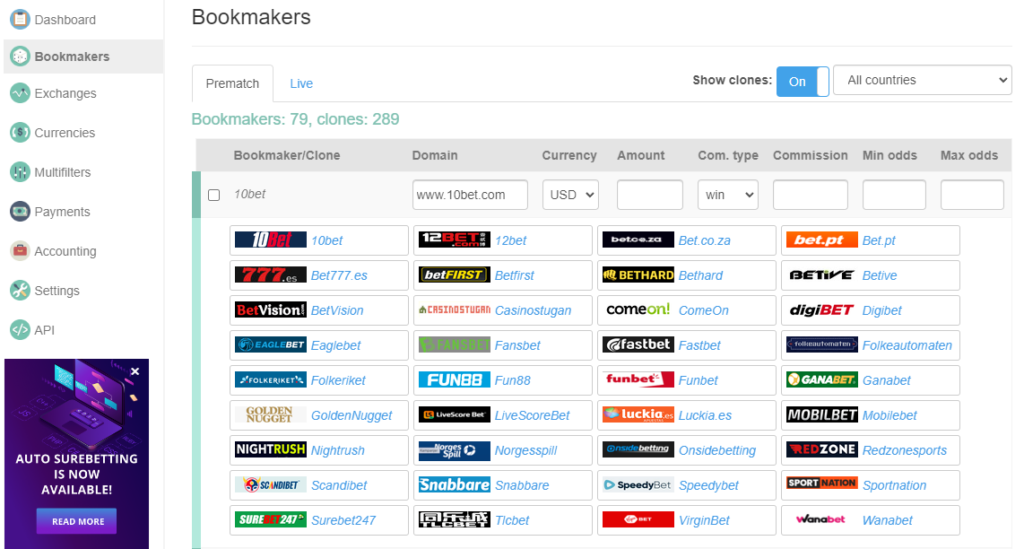1024x549 pixels.
Task: Open the Sportnation clone link
Action: (x=894, y=486)
